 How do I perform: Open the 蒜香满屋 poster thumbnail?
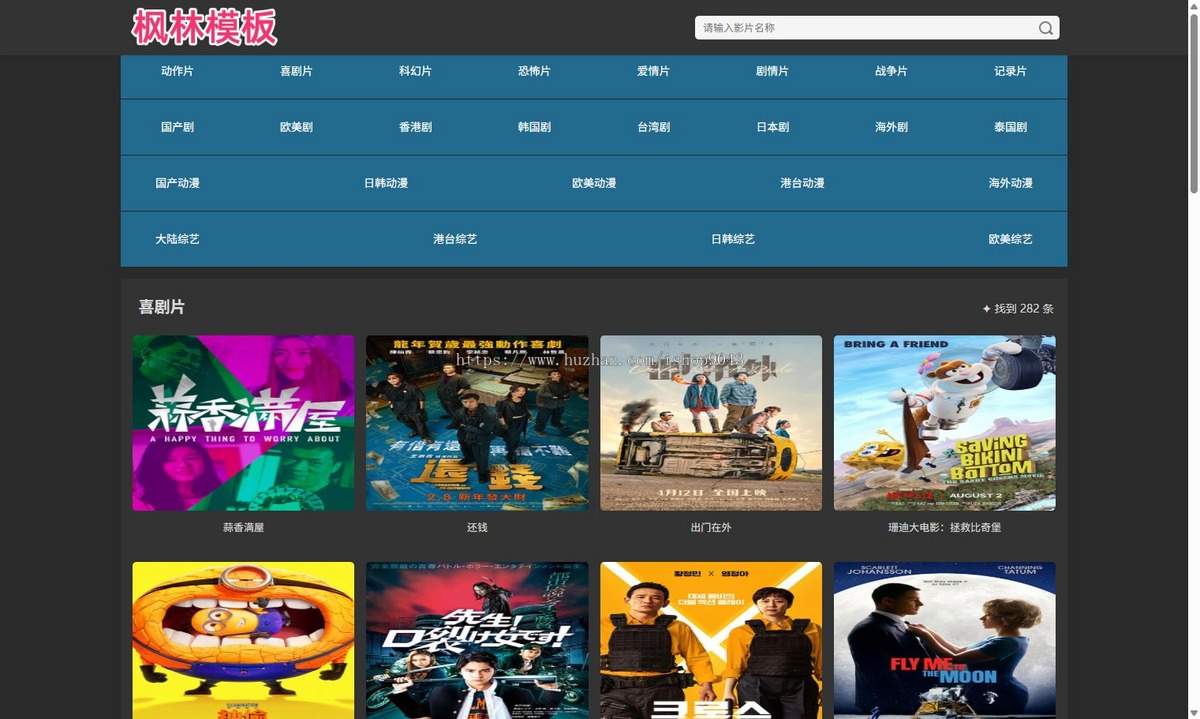[x=243, y=423]
